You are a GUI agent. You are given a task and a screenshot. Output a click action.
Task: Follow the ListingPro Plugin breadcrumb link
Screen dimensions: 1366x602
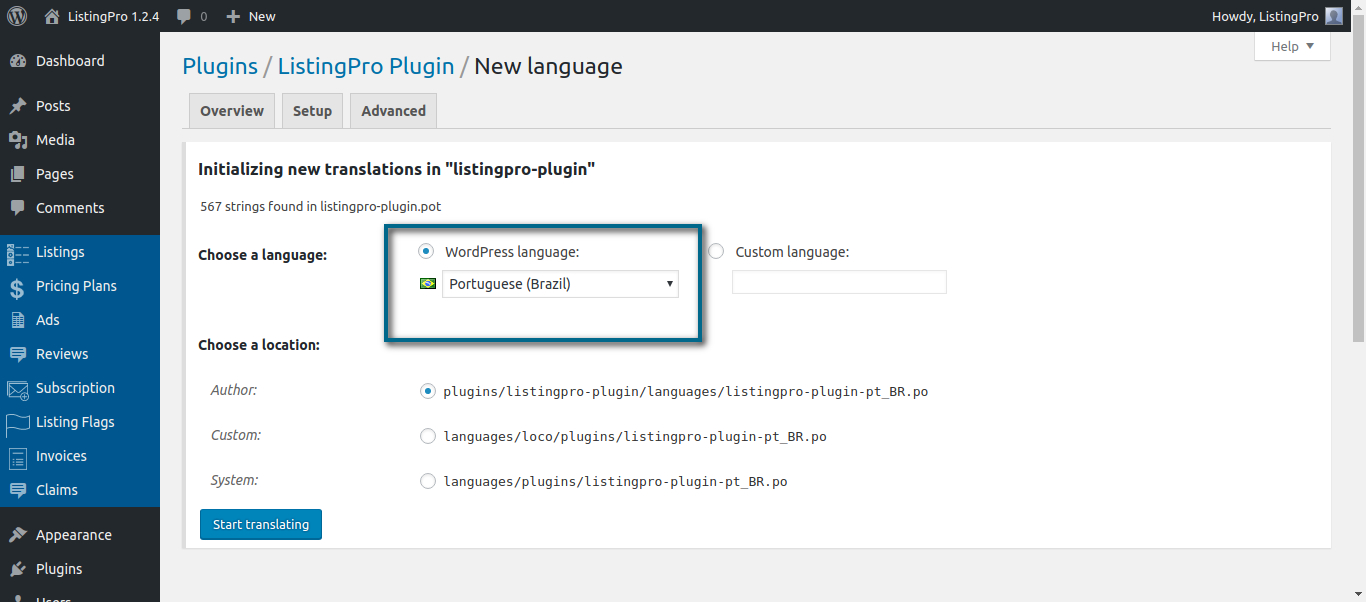point(366,66)
